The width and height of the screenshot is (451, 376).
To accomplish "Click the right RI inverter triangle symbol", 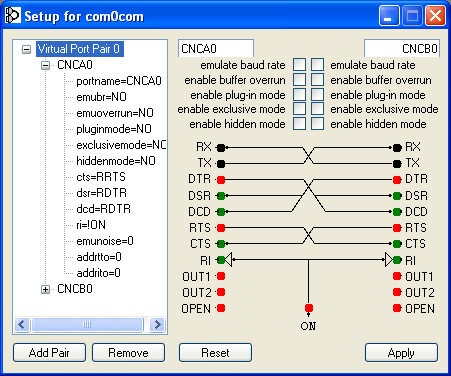I will coord(389,260).
